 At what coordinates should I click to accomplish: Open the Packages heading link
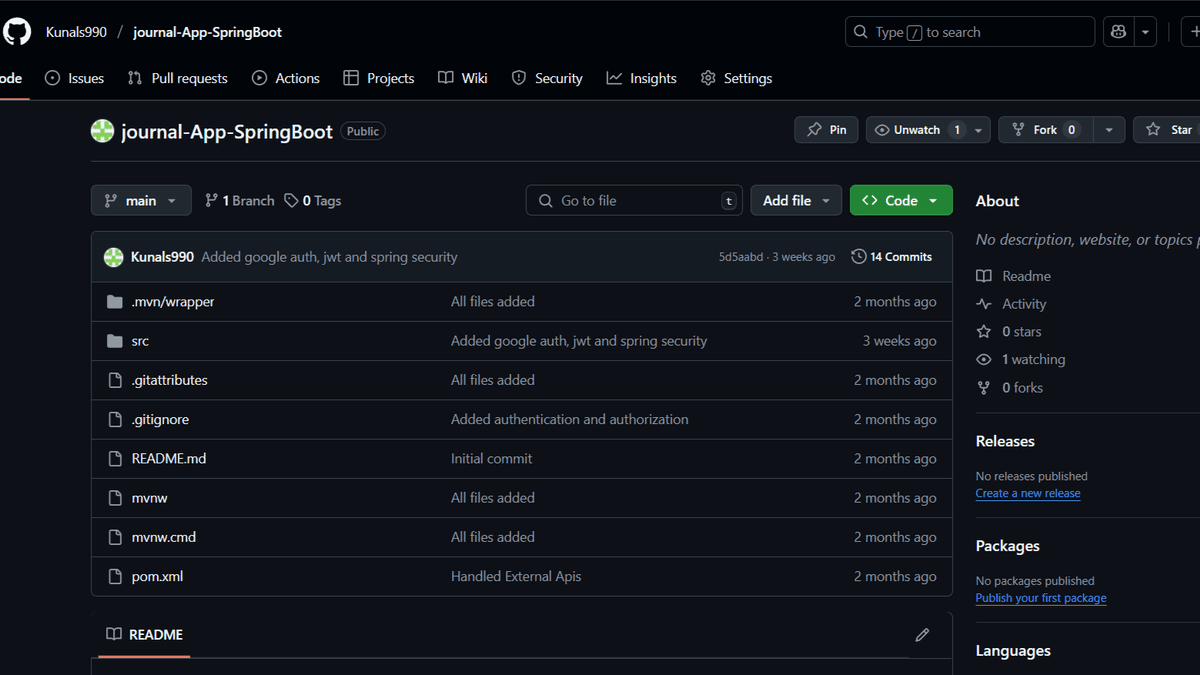pyautogui.click(x=1008, y=546)
